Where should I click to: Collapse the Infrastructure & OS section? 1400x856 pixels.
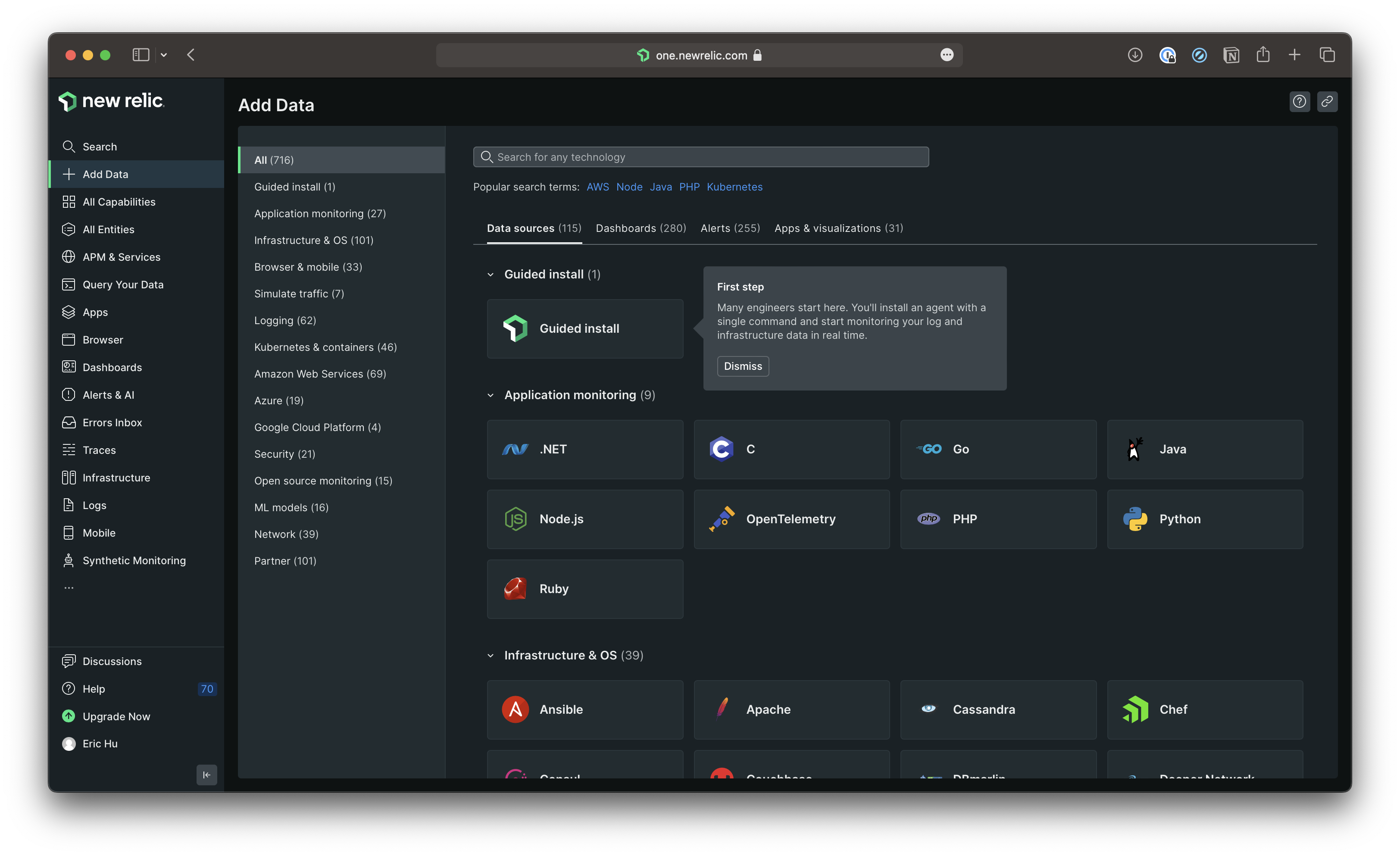(491, 655)
